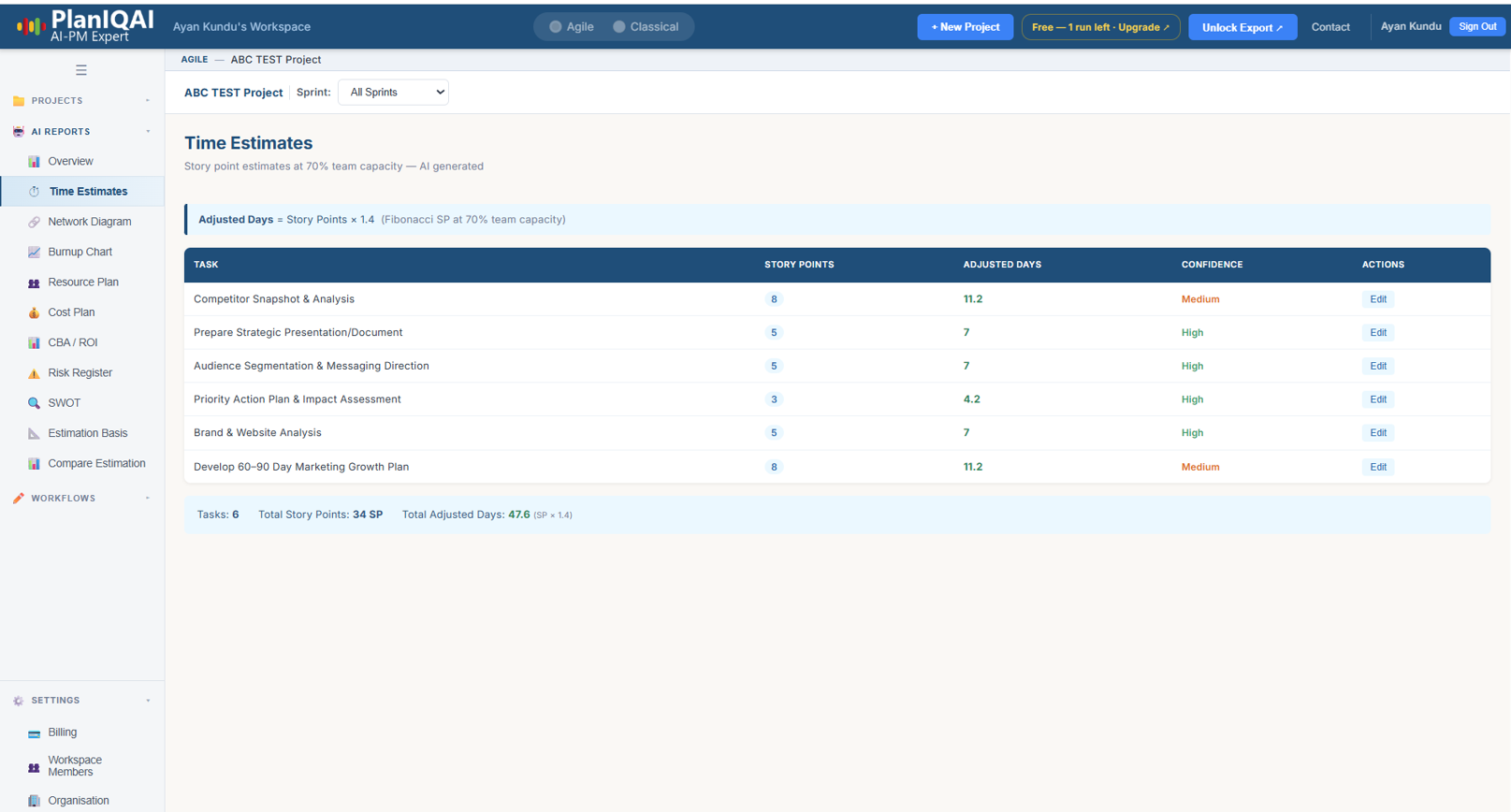Image resolution: width=1511 pixels, height=812 pixels.
Task: Edit the Audience Segmentation & Messaging Direction task
Action: tap(1378, 366)
